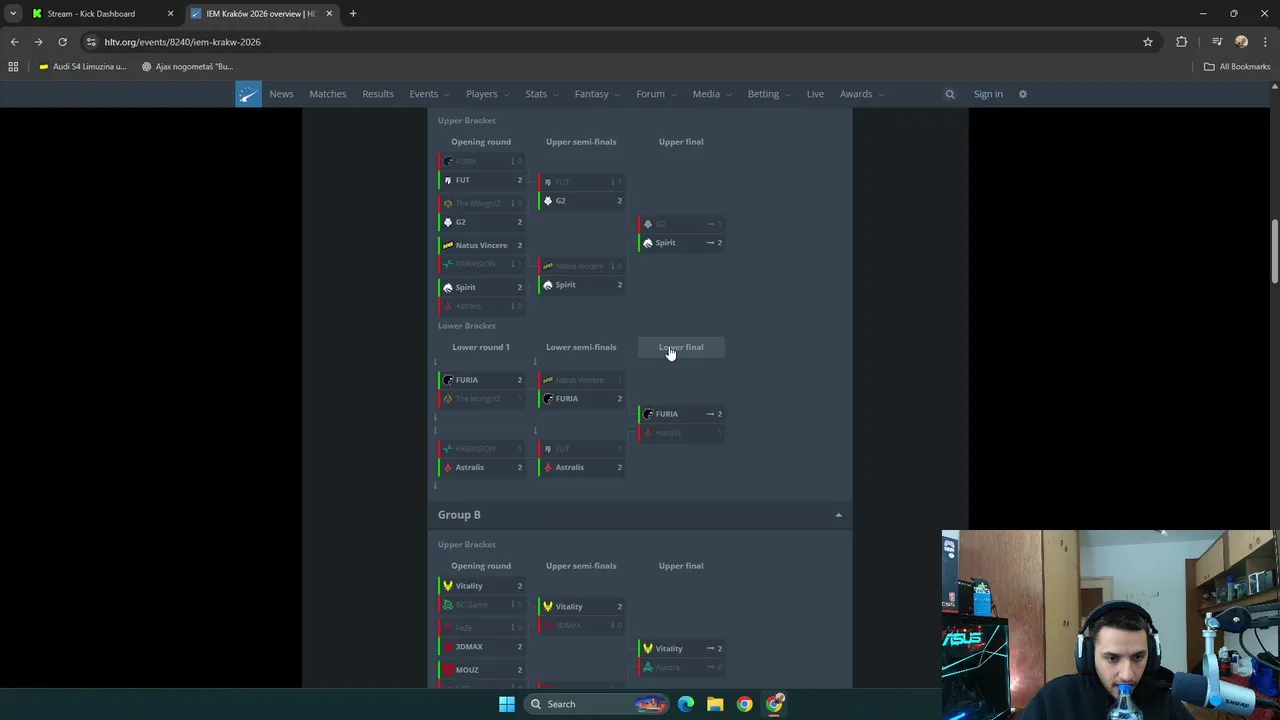This screenshot has width=1280, height=720.
Task: Open File Explorer from the taskbar
Action: tap(715, 704)
